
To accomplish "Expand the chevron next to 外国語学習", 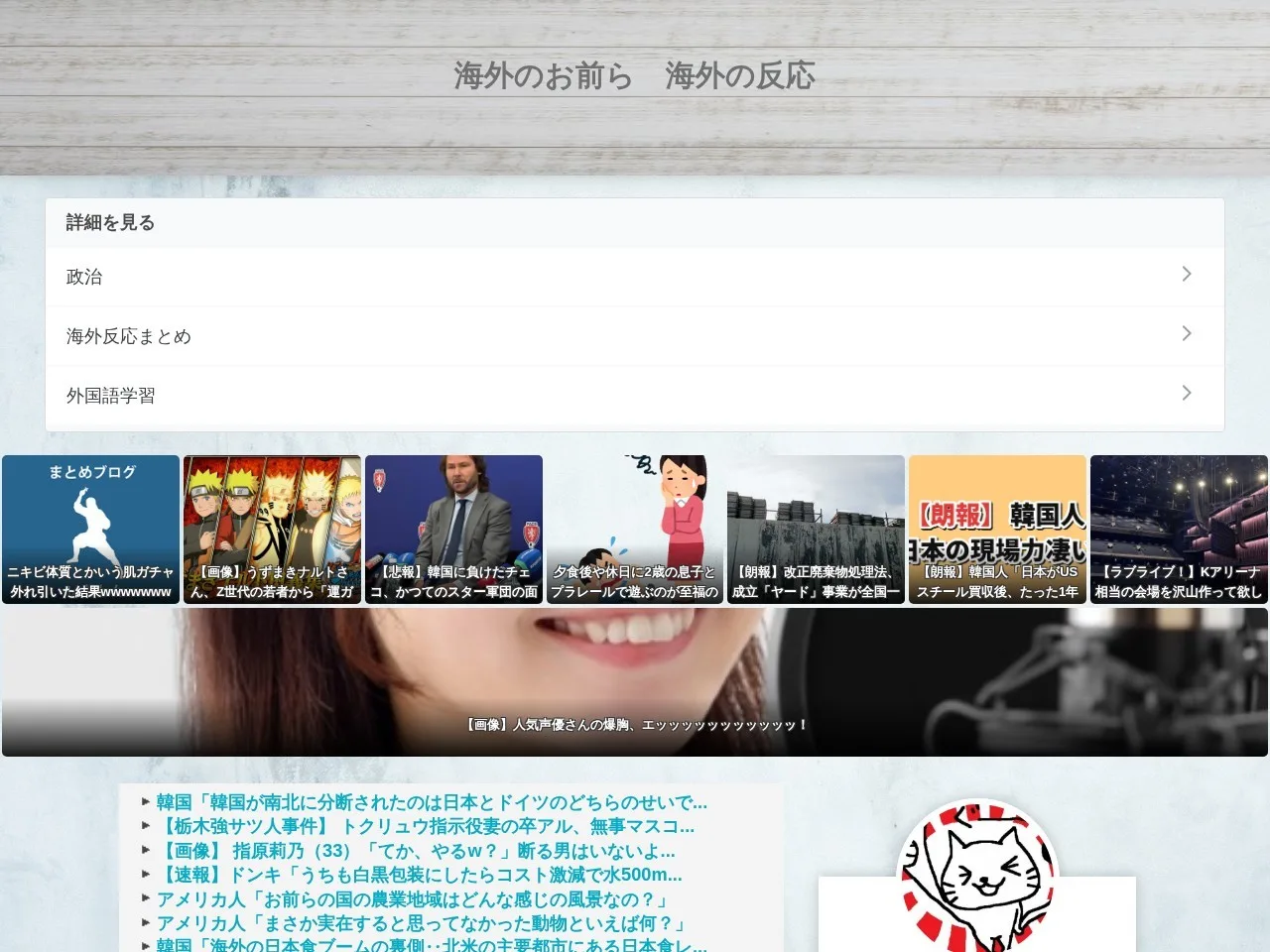I will click(x=1187, y=393).
